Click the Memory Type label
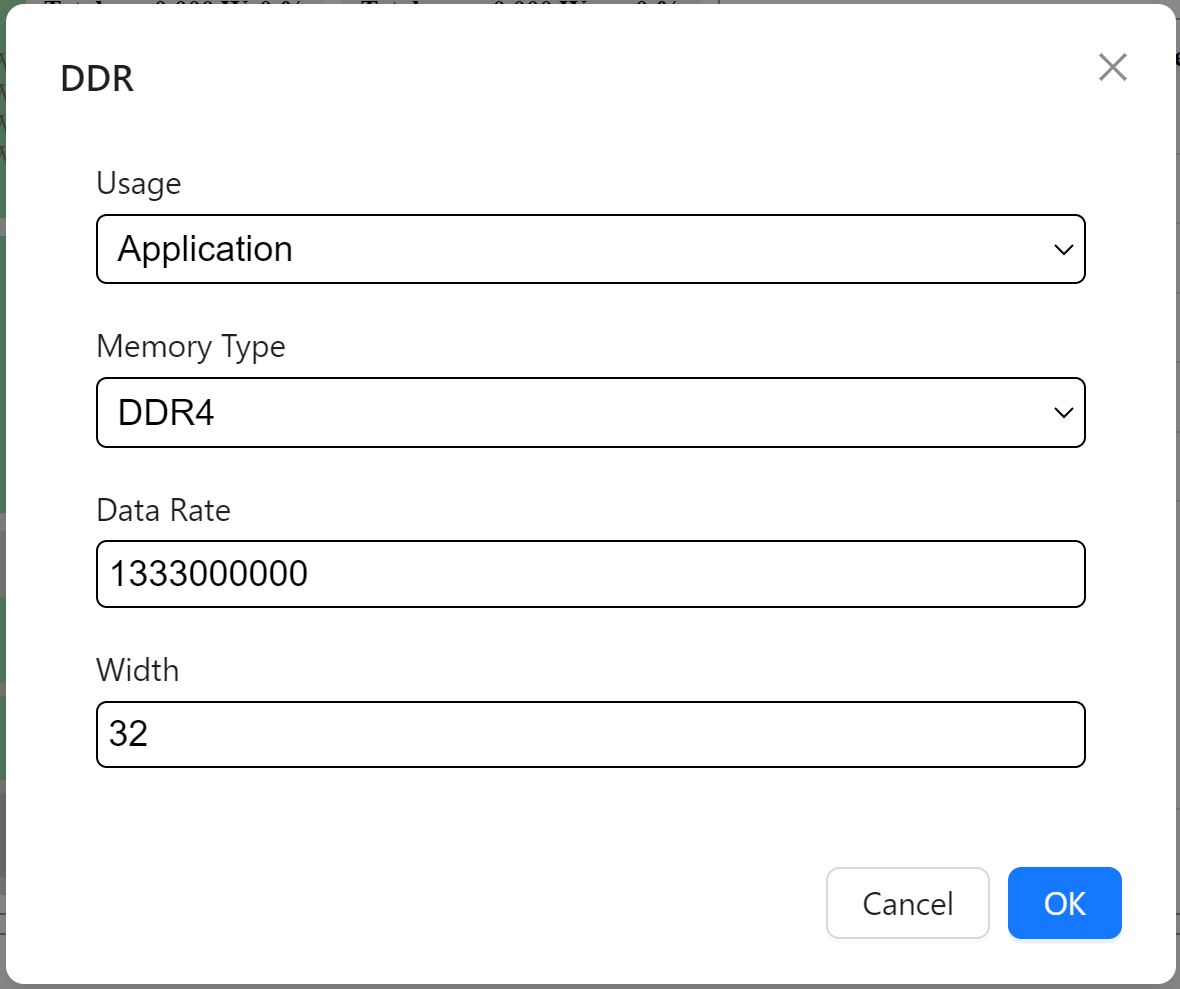1180x989 pixels. point(191,347)
